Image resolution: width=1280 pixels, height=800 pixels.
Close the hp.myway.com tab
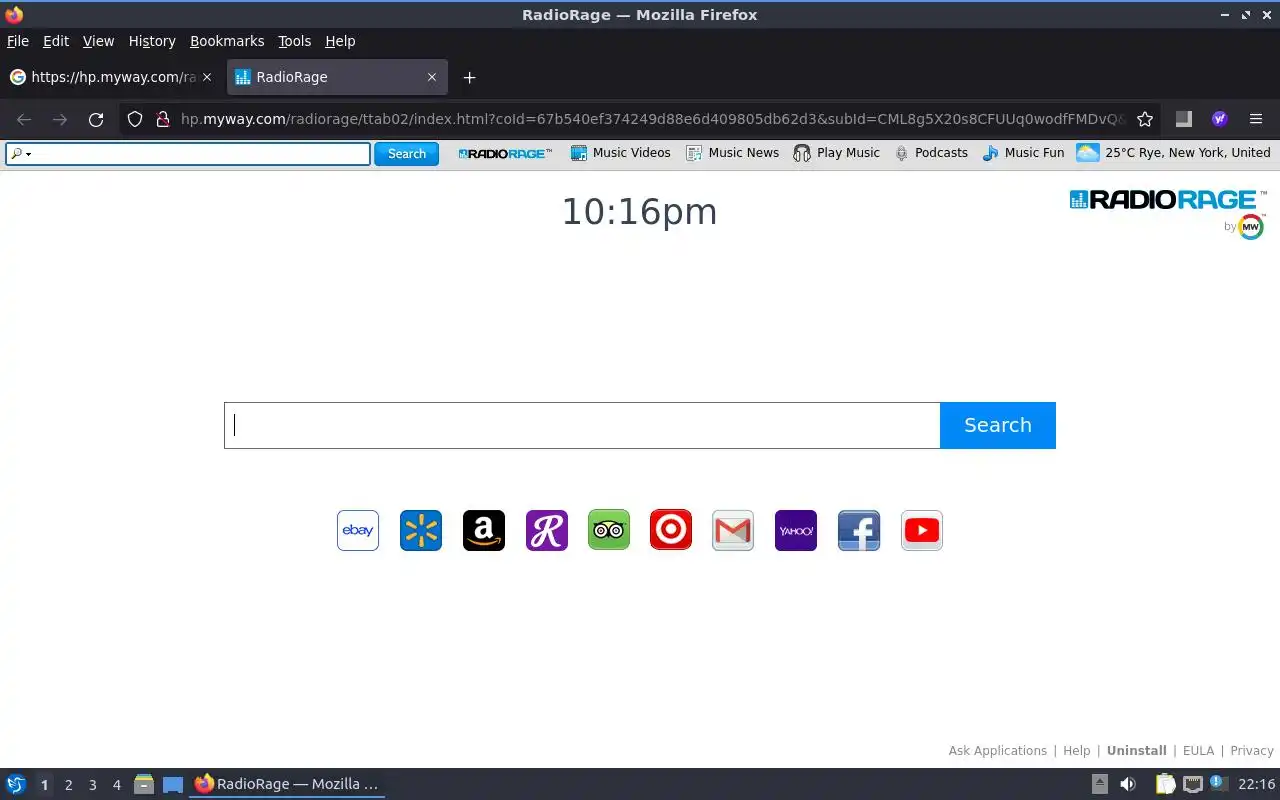click(207, 77)
